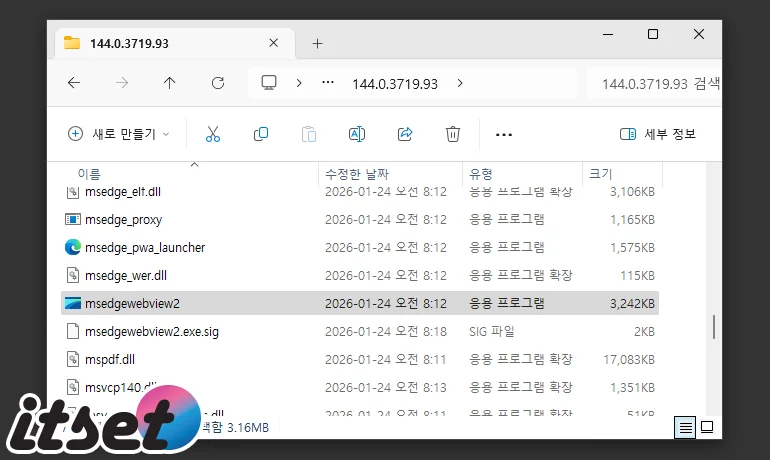The width and height of the screenshot is (770, 460).
Task: Click the msedge_wer.dll file icon
Action: tap(73, 275)
